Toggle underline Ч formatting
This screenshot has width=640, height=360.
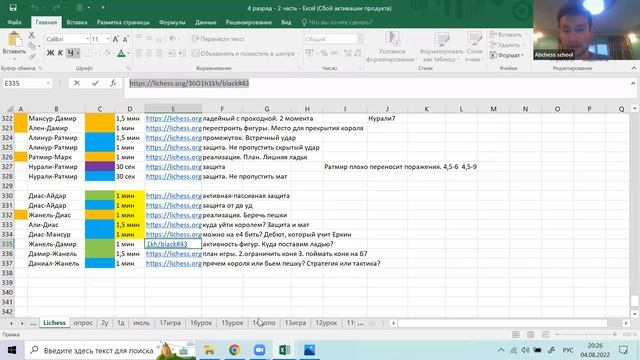point(70,53)
